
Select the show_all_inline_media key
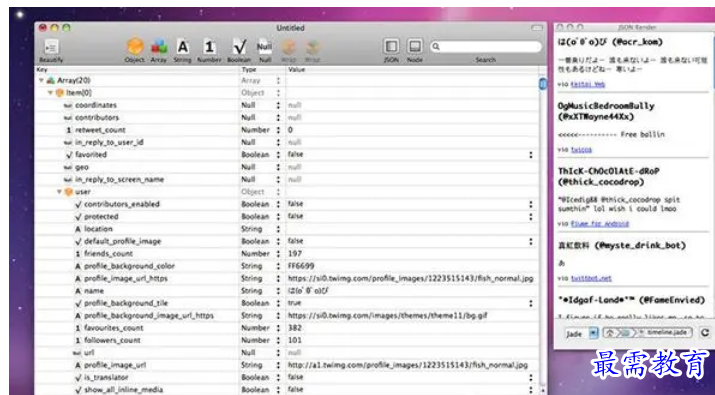pyautogui.click(x=123, y=390)
